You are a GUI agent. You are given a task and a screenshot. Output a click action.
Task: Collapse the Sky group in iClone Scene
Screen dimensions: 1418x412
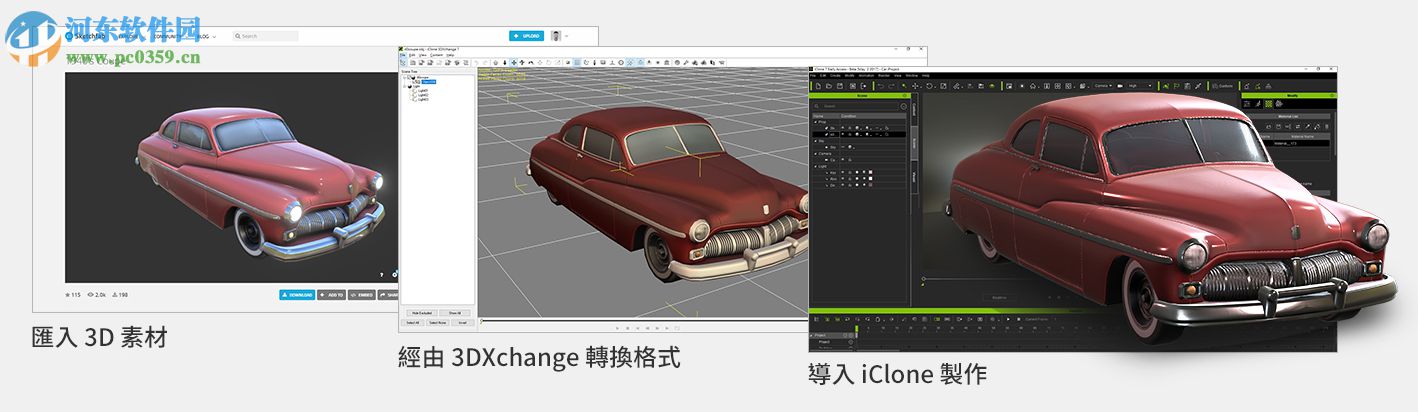point(815,140)
